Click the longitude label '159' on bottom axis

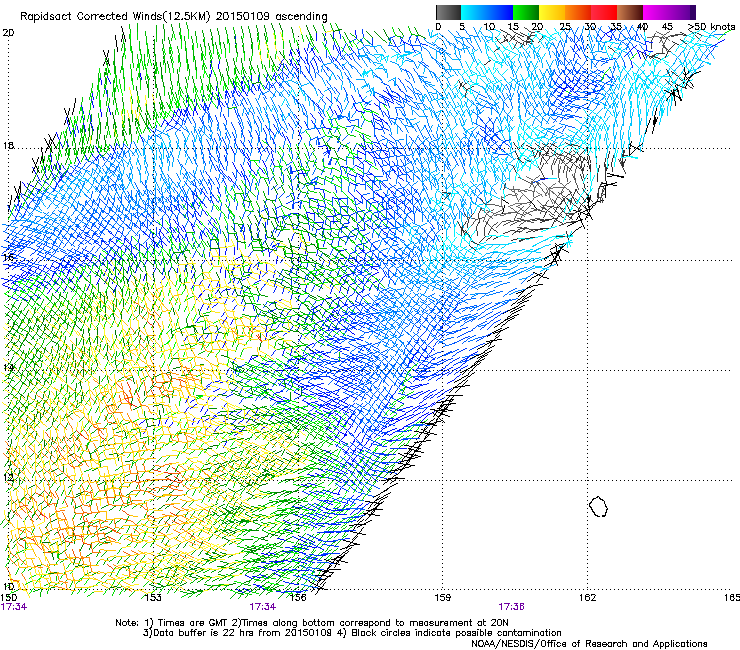click(x=442, y=598)
